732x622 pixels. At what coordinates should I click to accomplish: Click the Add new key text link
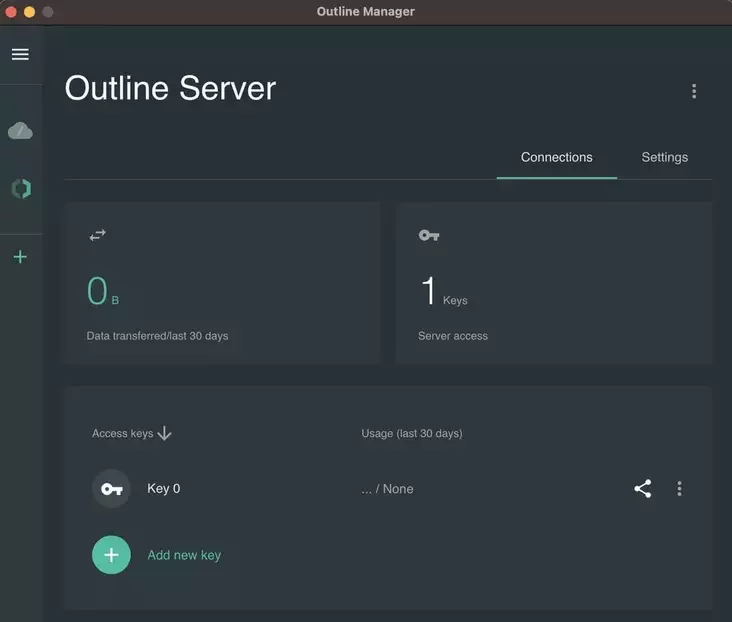point(184,555)
